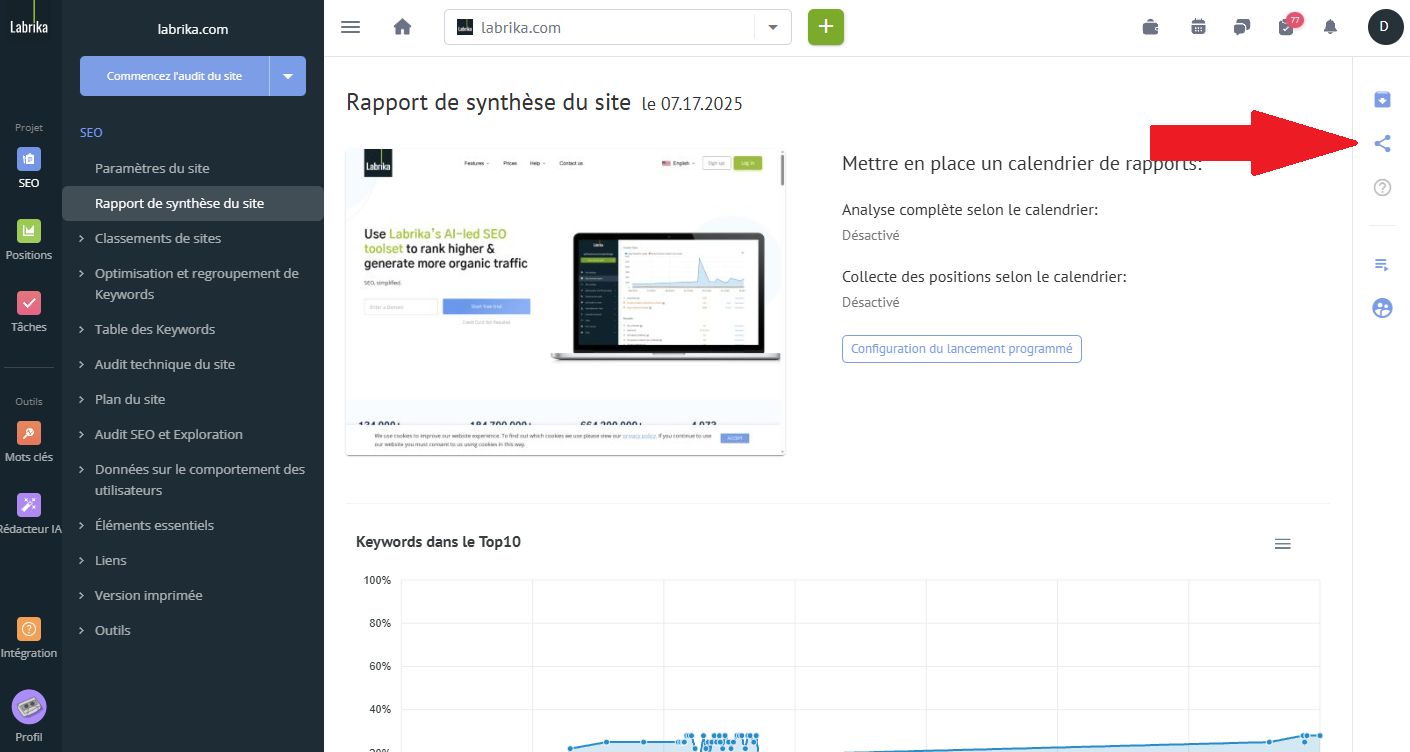
Task: Click the Collecte des positions selon le calendrier label
Action: pos(984,277)
